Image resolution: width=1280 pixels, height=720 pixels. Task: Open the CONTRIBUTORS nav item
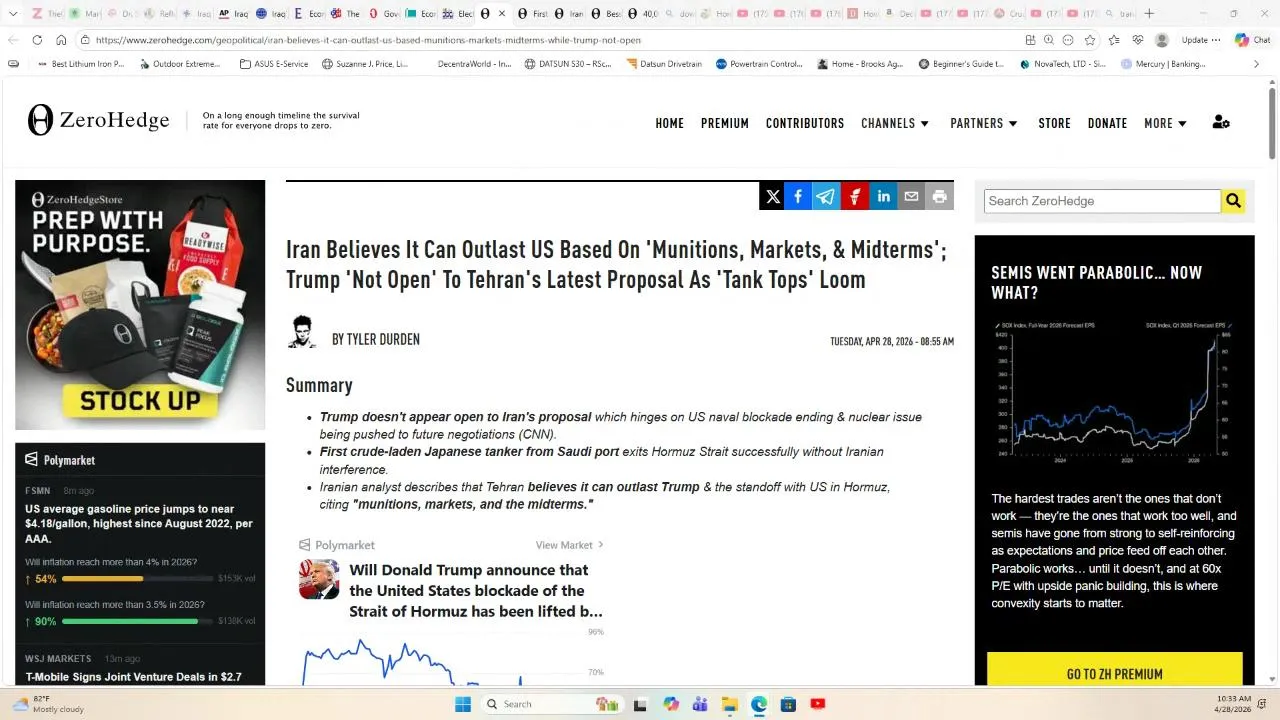click(x=805, y=123)
